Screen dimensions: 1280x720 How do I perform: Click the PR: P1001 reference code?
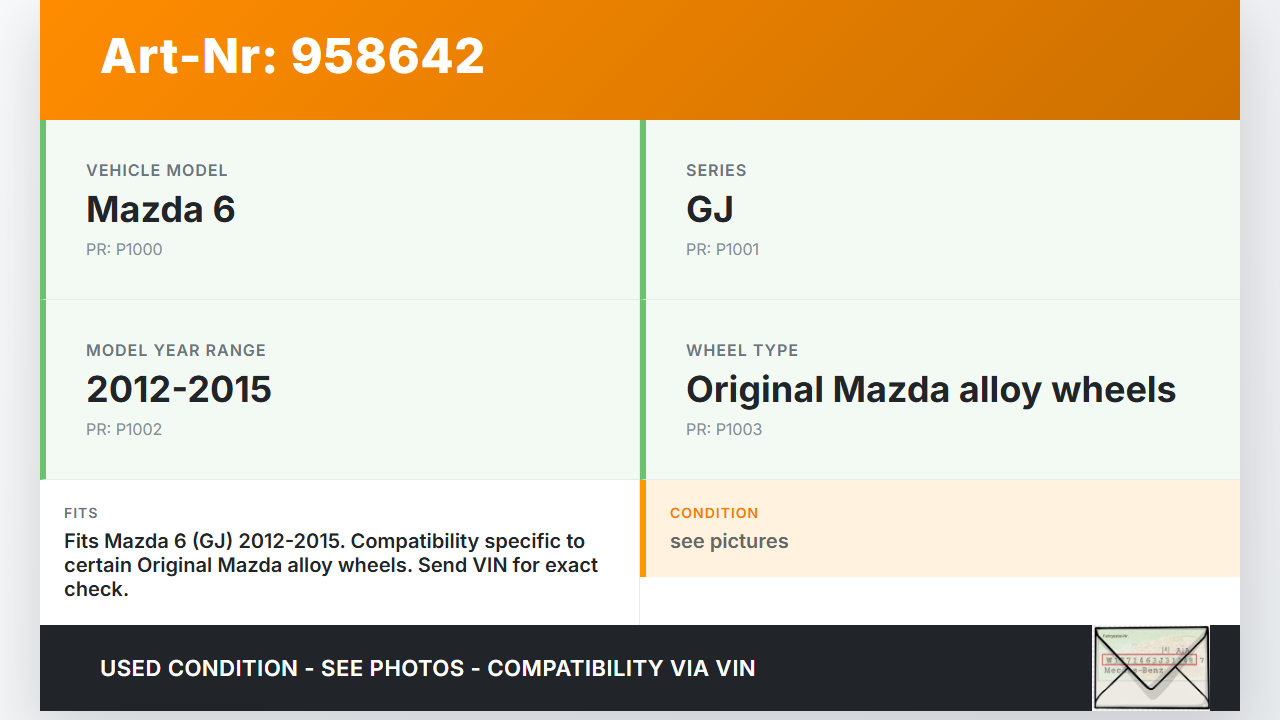722,249
